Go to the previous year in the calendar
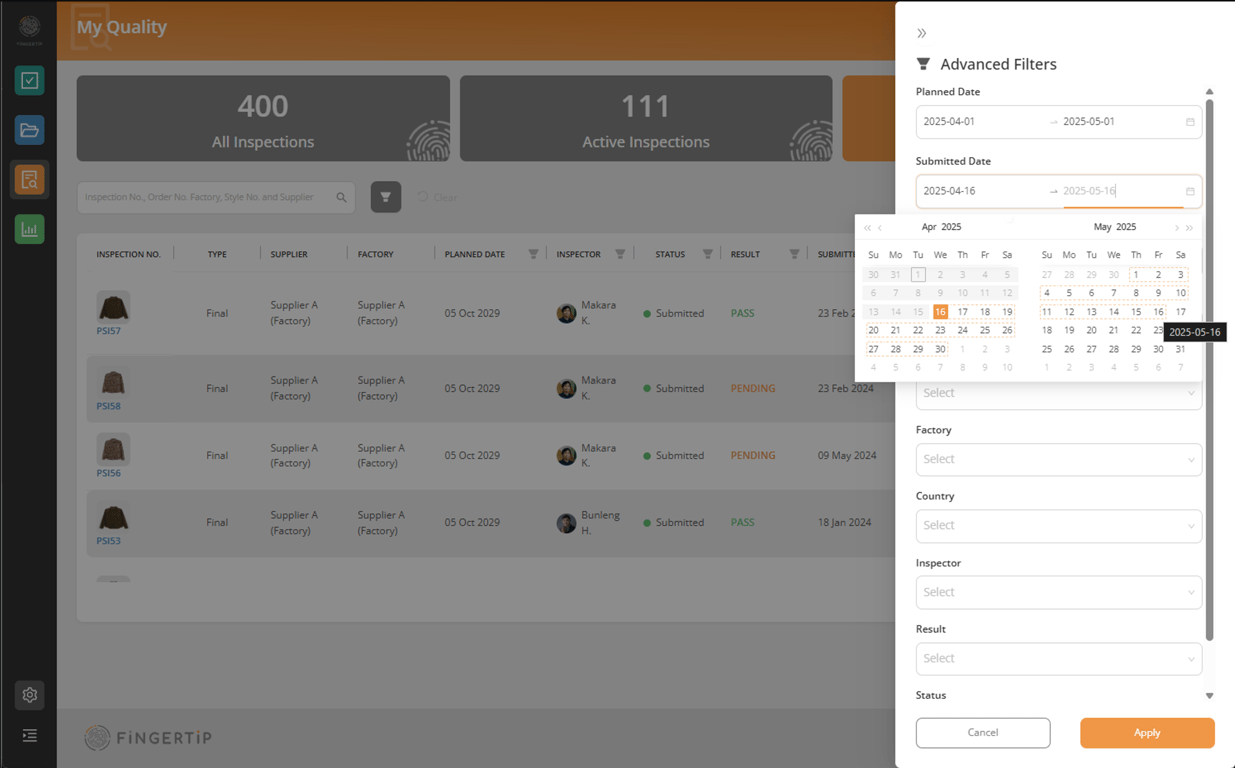The image size is (1235, 768). click(867, 228)
